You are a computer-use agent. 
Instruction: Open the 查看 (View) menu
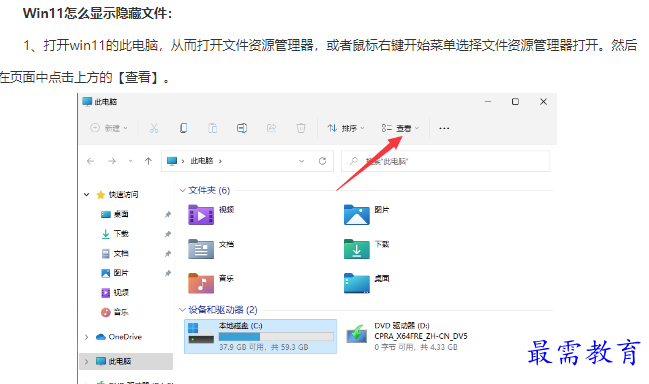pyautogui.click(x=400, y=128)
